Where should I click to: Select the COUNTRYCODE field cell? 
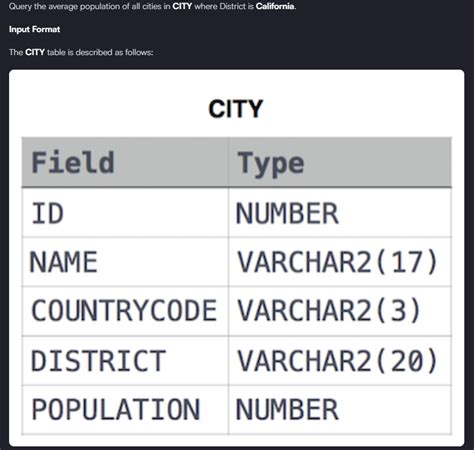coord(125,311)
